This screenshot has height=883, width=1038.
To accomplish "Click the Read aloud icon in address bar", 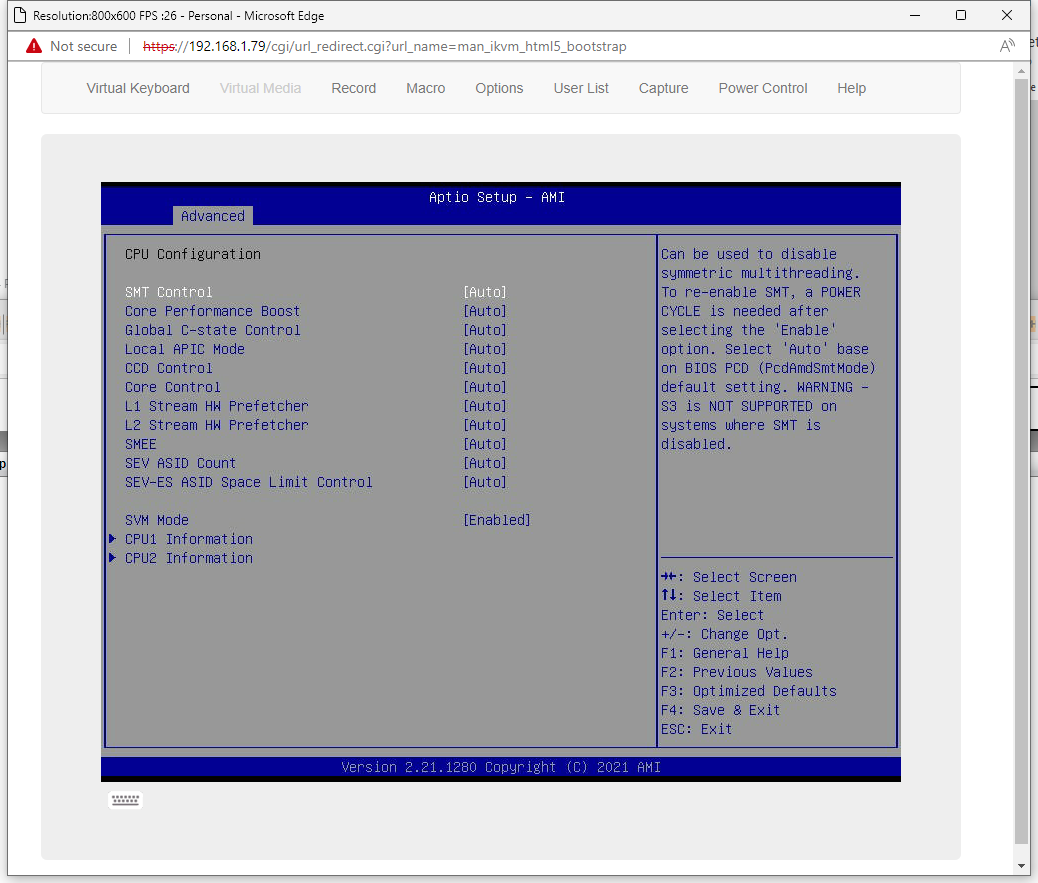I will 1007,46.
